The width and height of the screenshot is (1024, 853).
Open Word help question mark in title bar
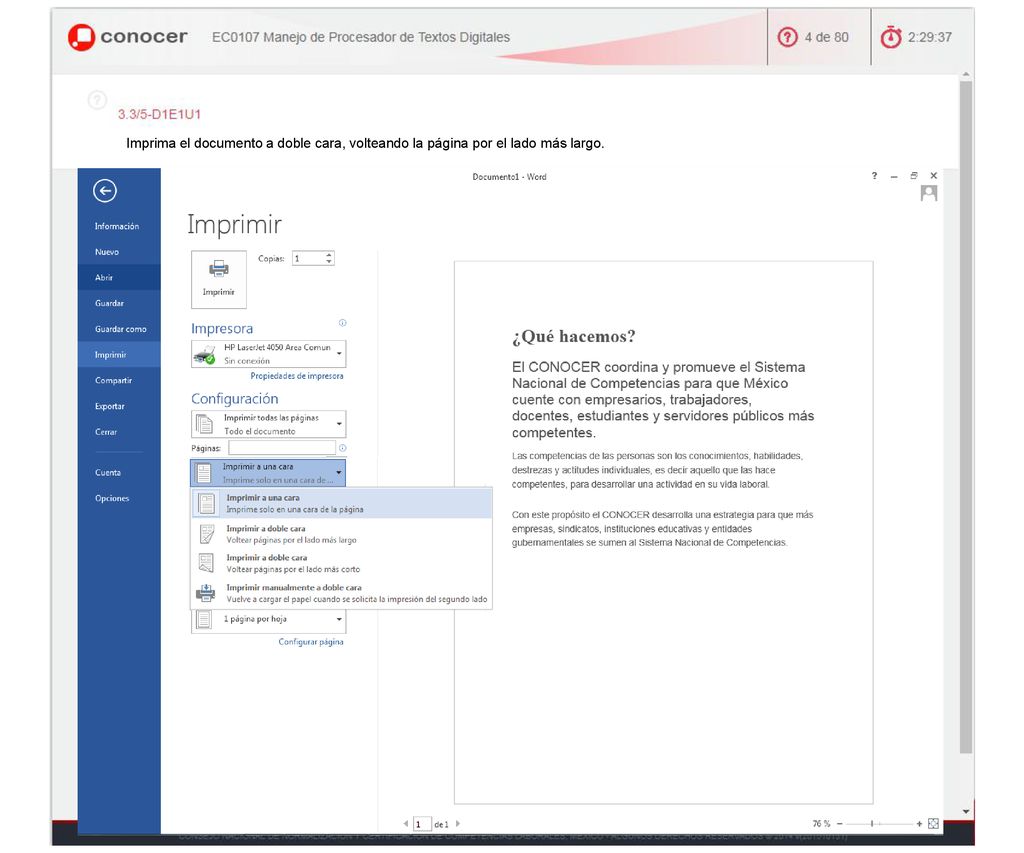coord(874,176)
